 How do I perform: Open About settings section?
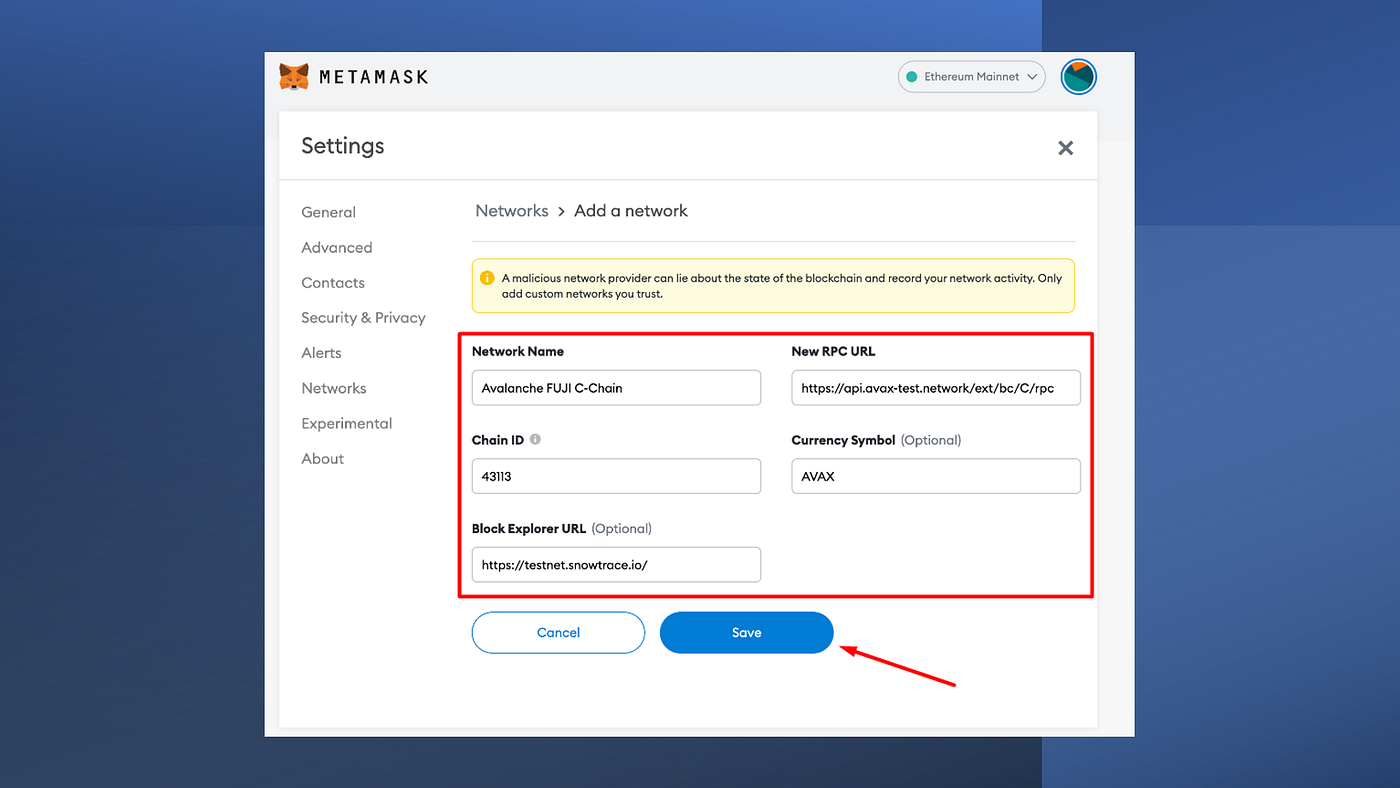[322, 458]
